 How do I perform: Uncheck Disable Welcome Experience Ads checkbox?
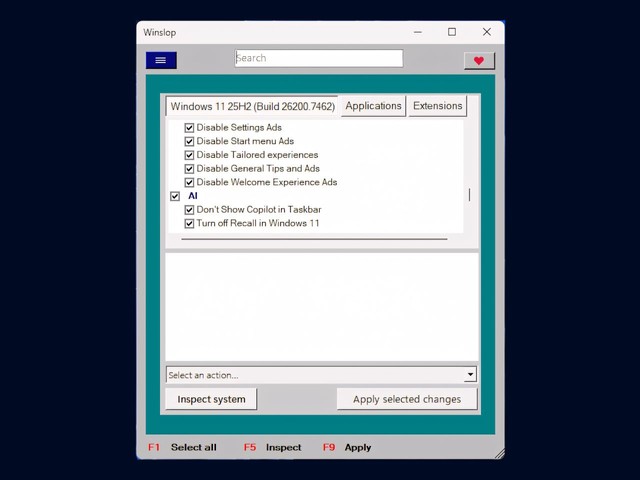tap(189, 182)
